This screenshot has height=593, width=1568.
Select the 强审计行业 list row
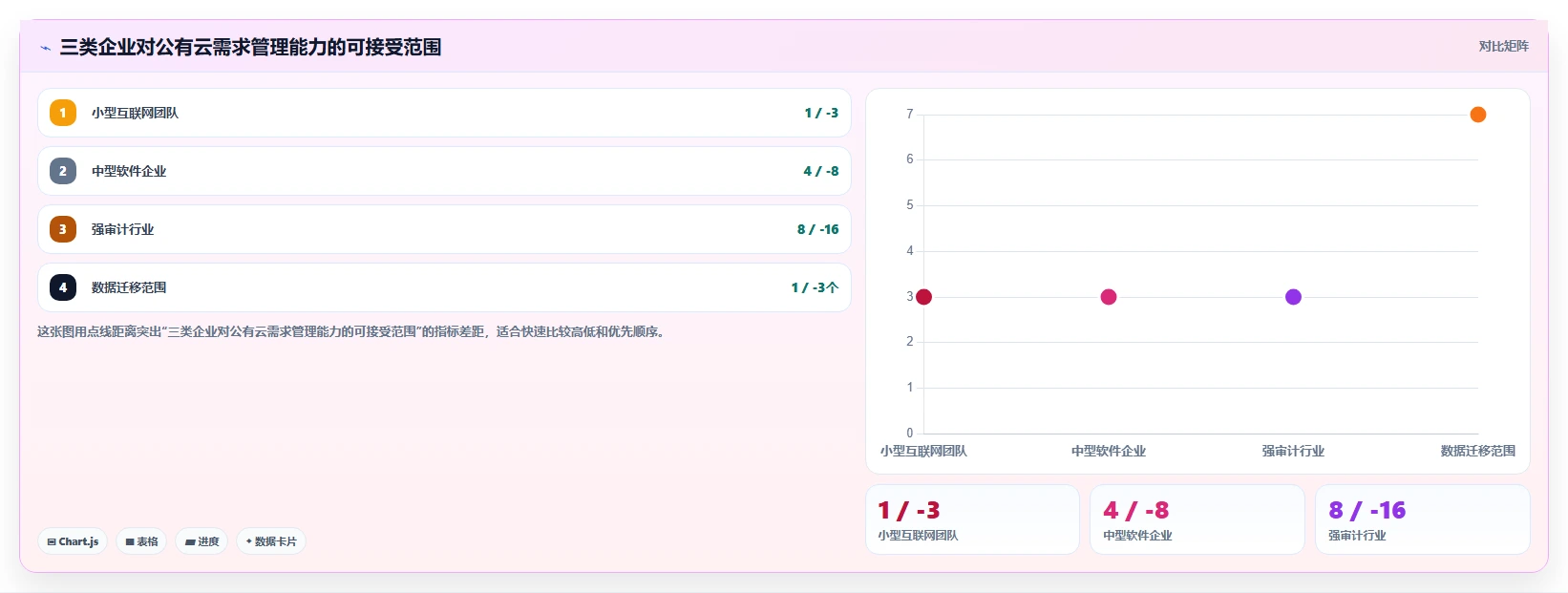tap(444, 229)
